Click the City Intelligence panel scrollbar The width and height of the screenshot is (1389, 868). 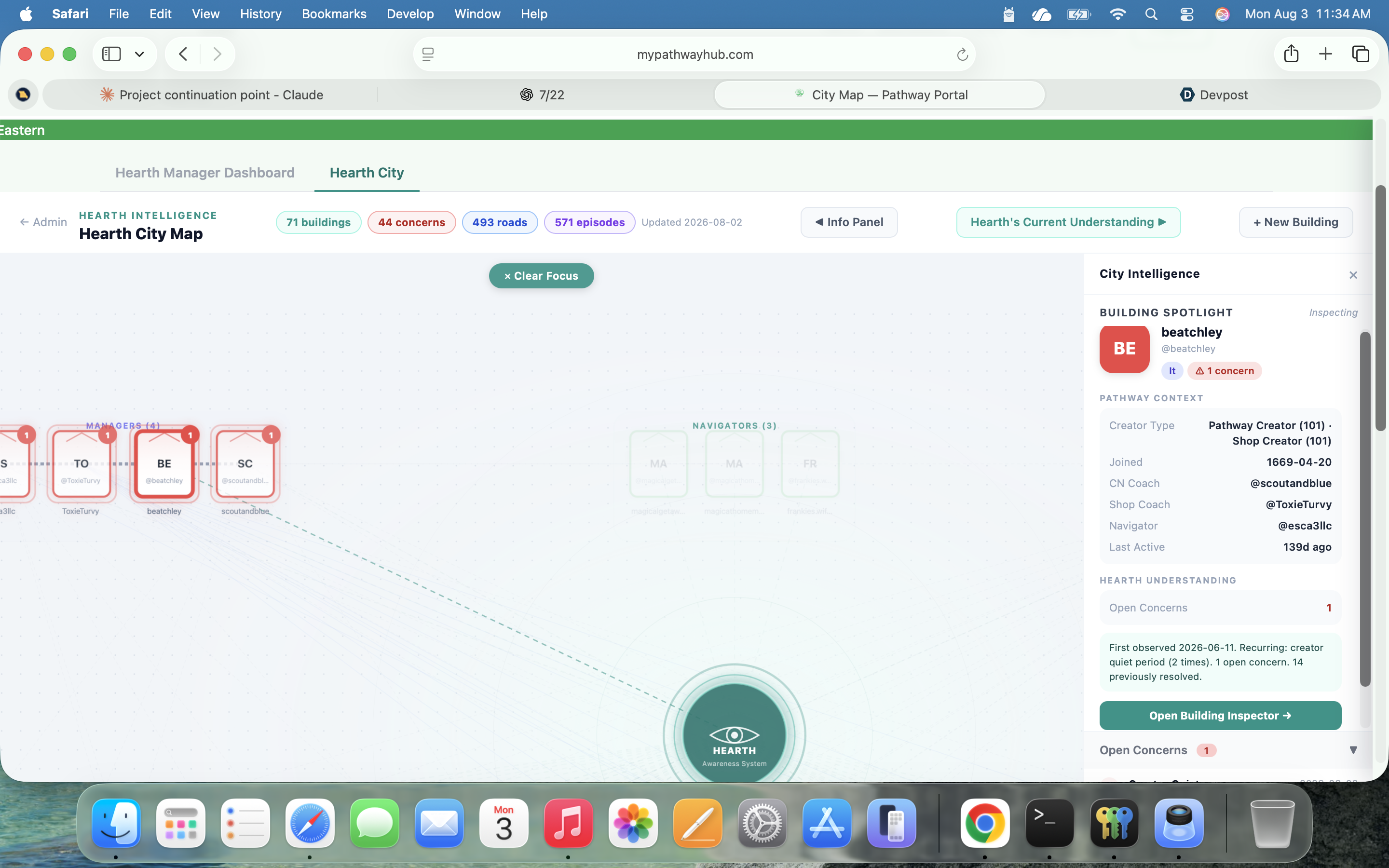[x=1365, y=508]
